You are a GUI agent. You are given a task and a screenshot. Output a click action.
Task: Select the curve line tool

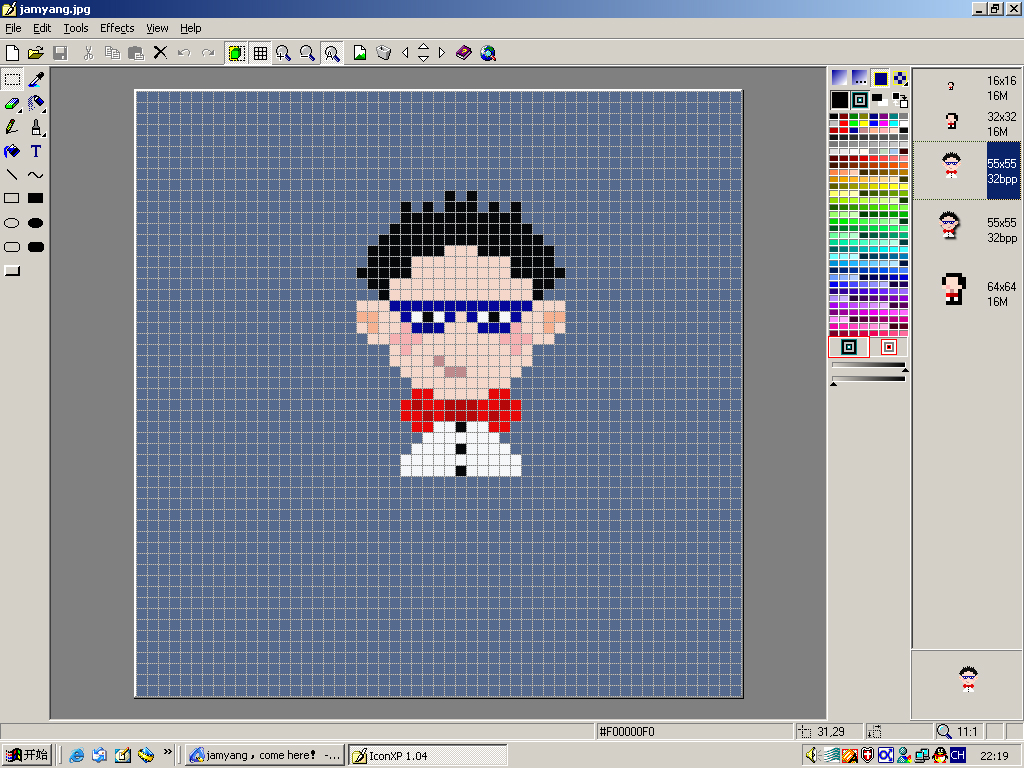pos(36,175)
